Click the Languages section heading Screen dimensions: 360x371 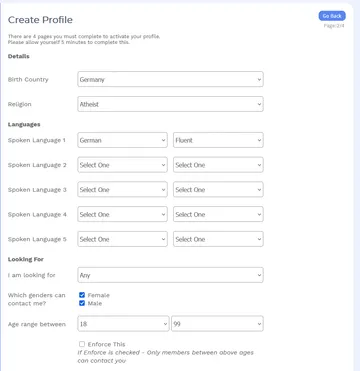pyautogui.click(x=24, y=124)
